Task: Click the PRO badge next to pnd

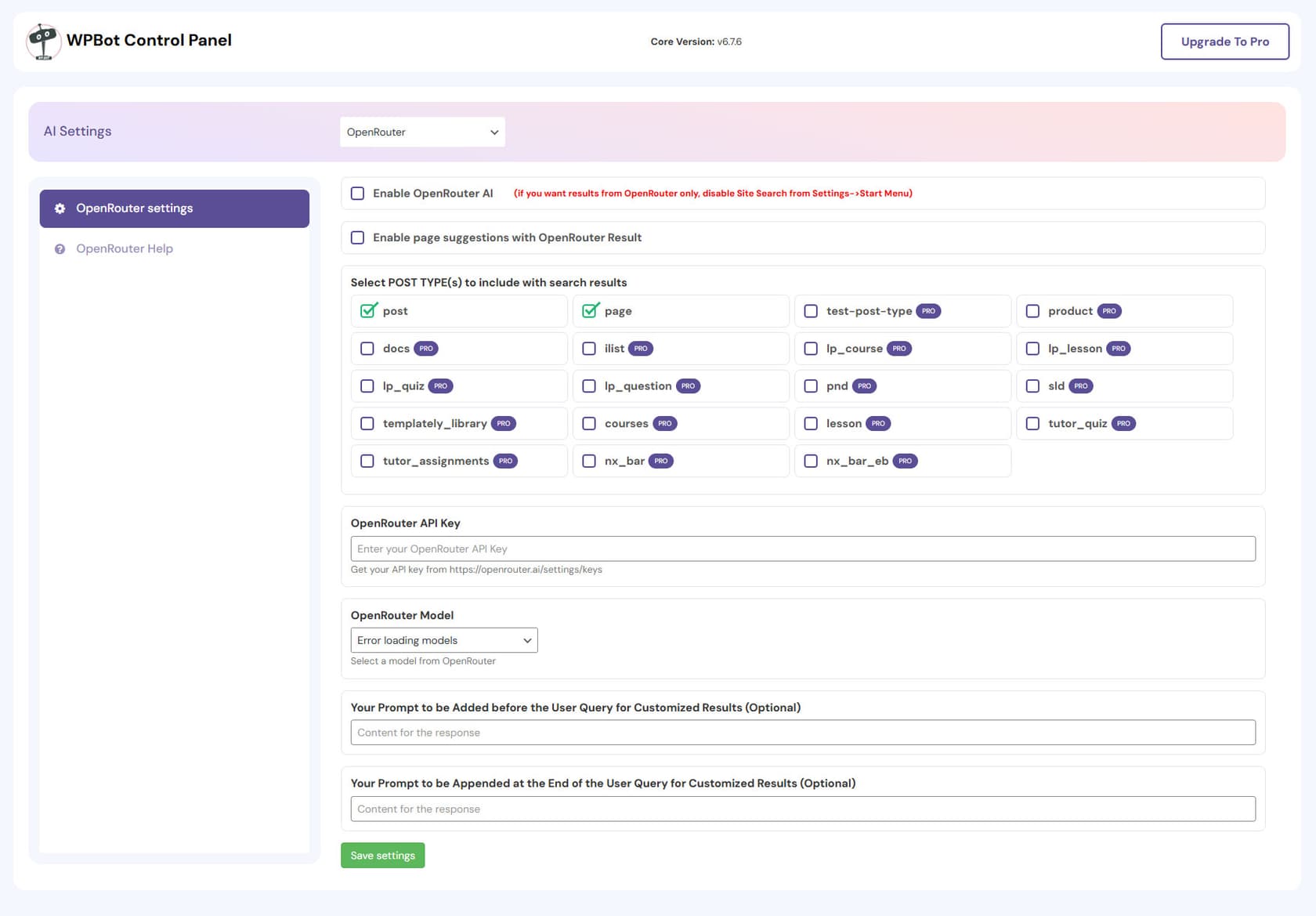Action: tap(864, 386)
